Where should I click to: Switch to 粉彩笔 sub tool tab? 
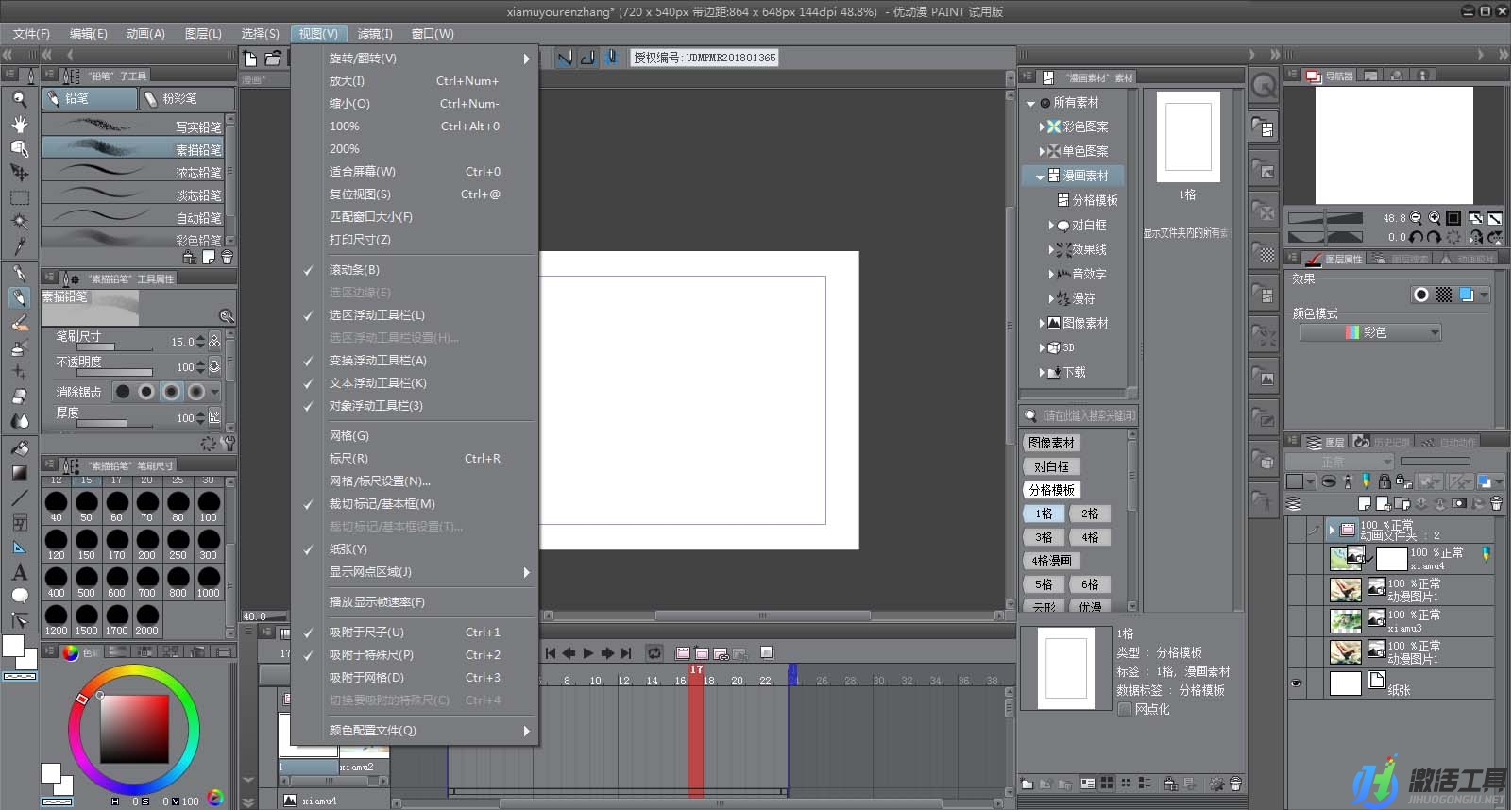187,98
